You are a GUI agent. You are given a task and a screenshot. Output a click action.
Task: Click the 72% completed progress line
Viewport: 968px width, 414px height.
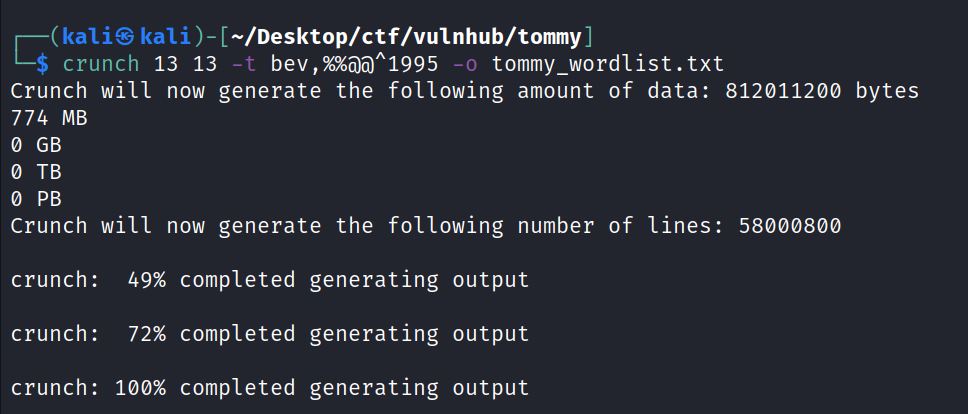[x=270, y=333]
